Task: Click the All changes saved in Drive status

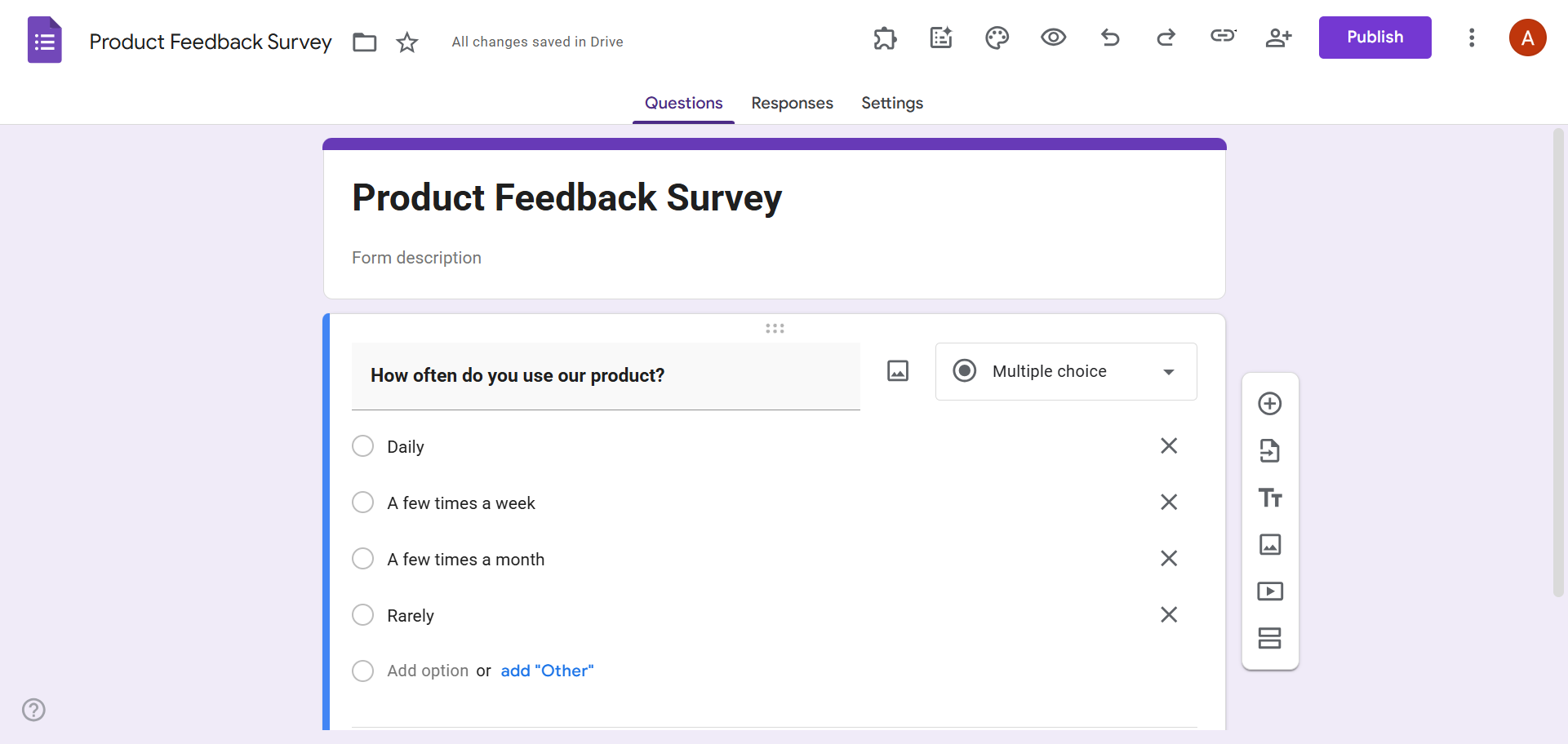Action: point(537,42)
